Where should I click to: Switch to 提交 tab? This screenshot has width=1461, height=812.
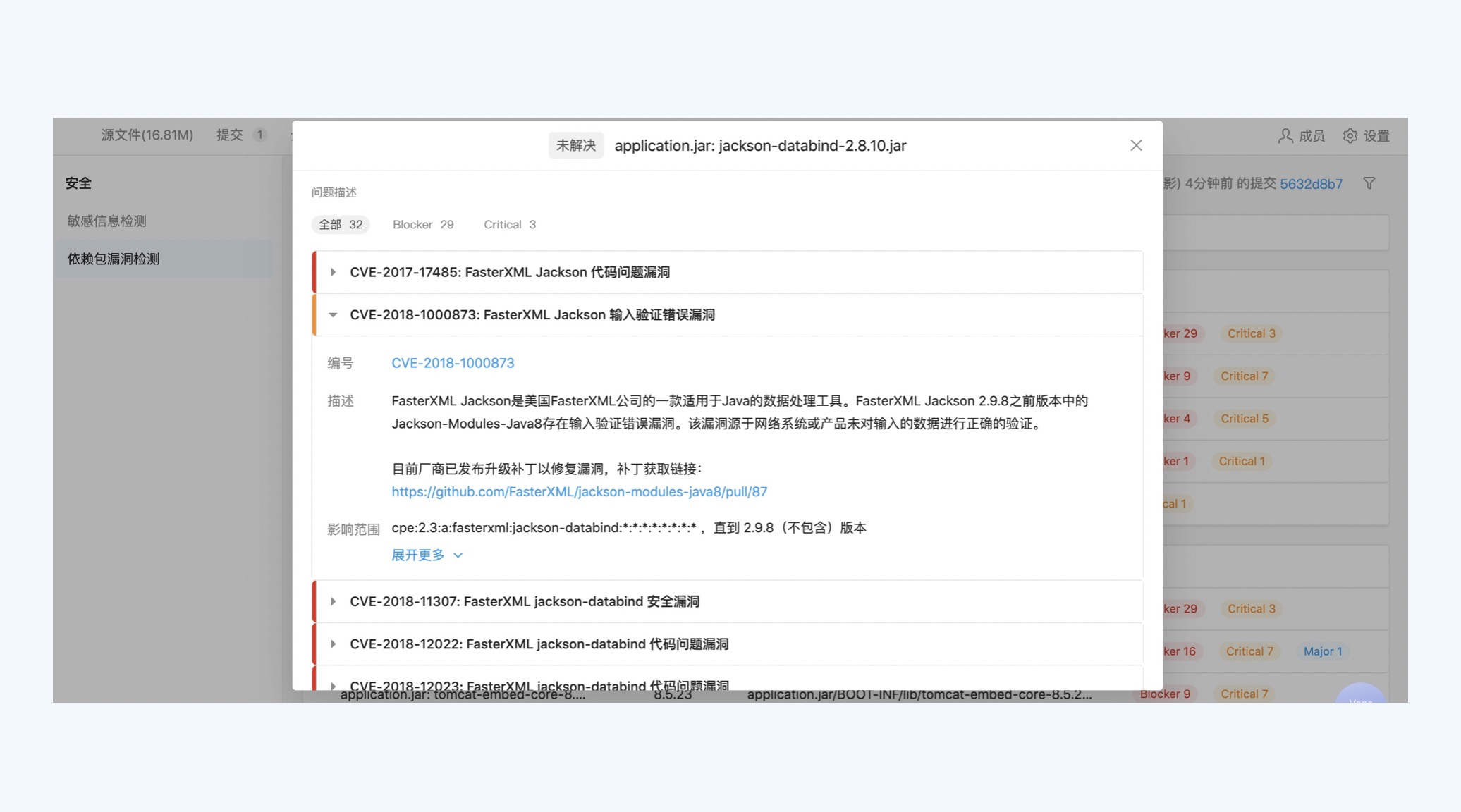click(x=242, y=135)
